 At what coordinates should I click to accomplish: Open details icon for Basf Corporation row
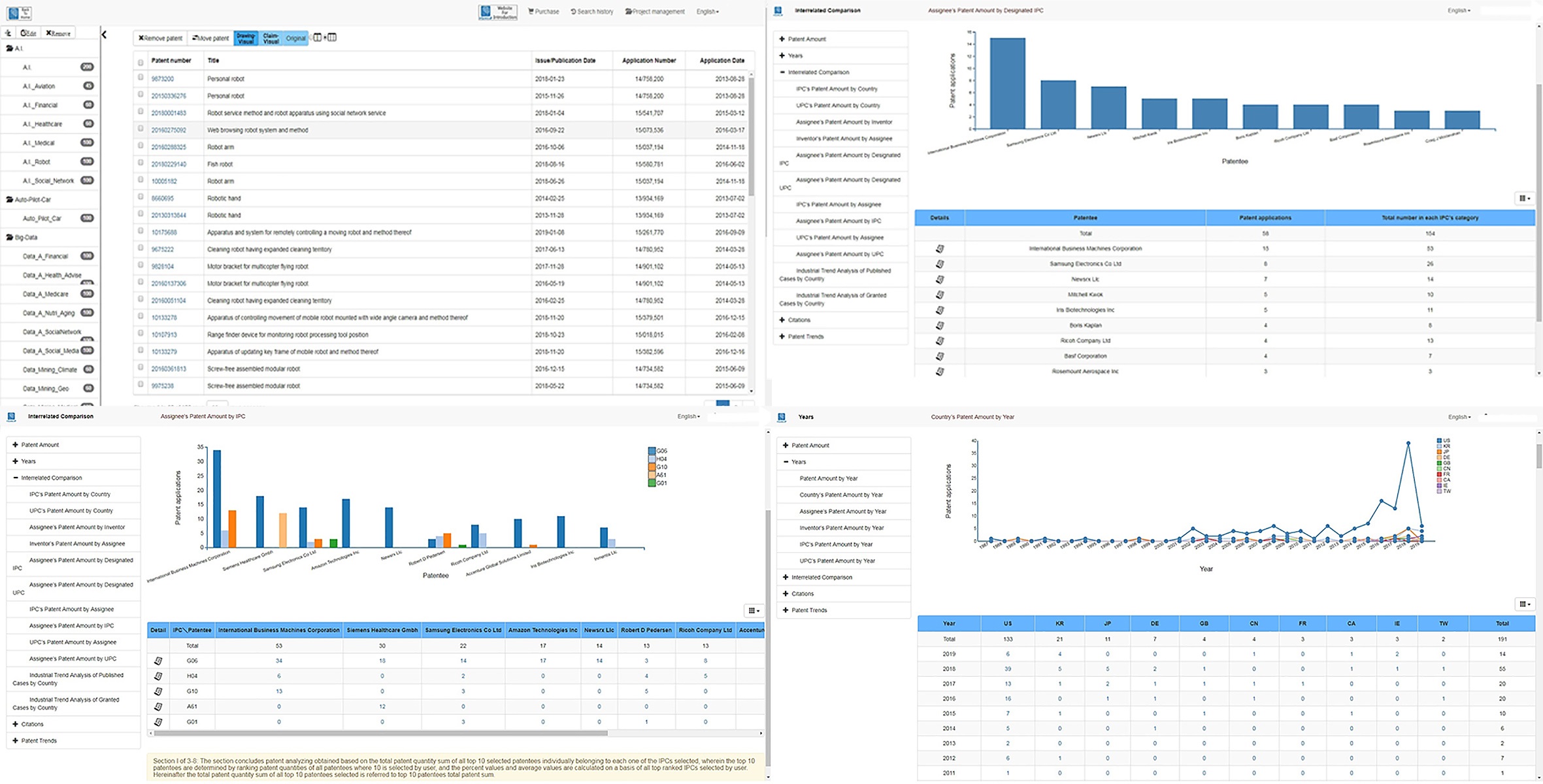point(940,356)
